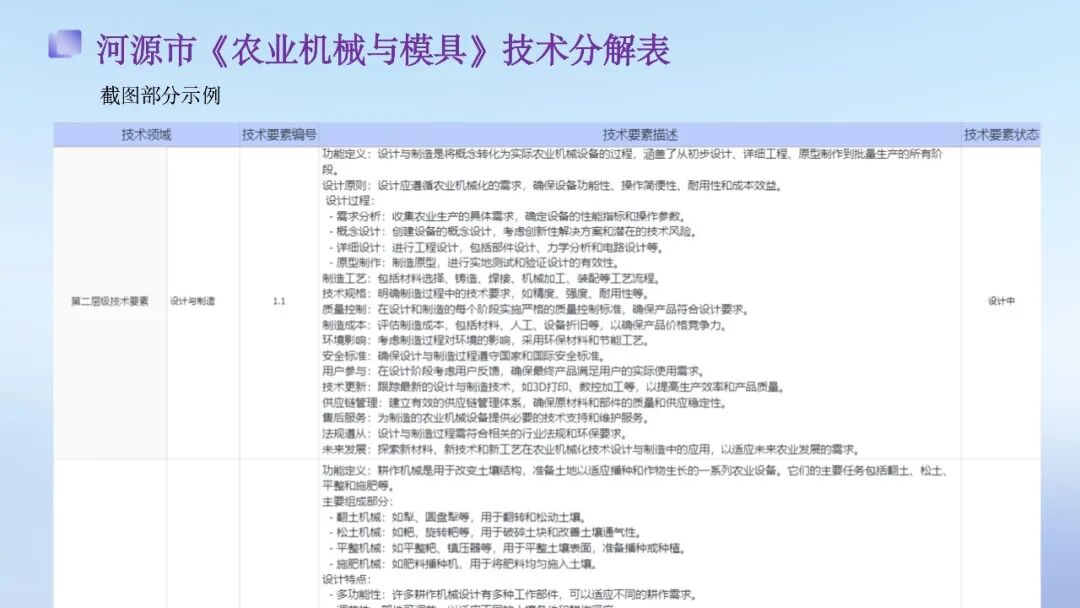1080x608 pixels.
Task: Select the 技术要素描述 column header
Action: pyautogui.click(x=640, y=135)
